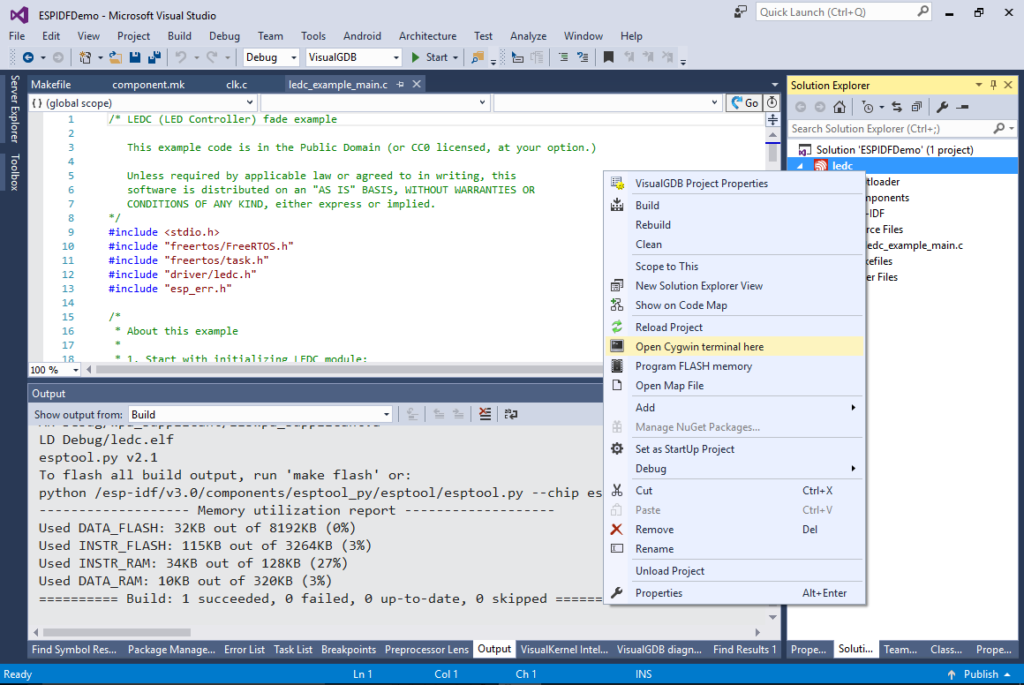The width and height of the screenshot is (1024, 685).
Task: Click the bookmark icon in the toolbar
Action: click(x=608, y=57)
